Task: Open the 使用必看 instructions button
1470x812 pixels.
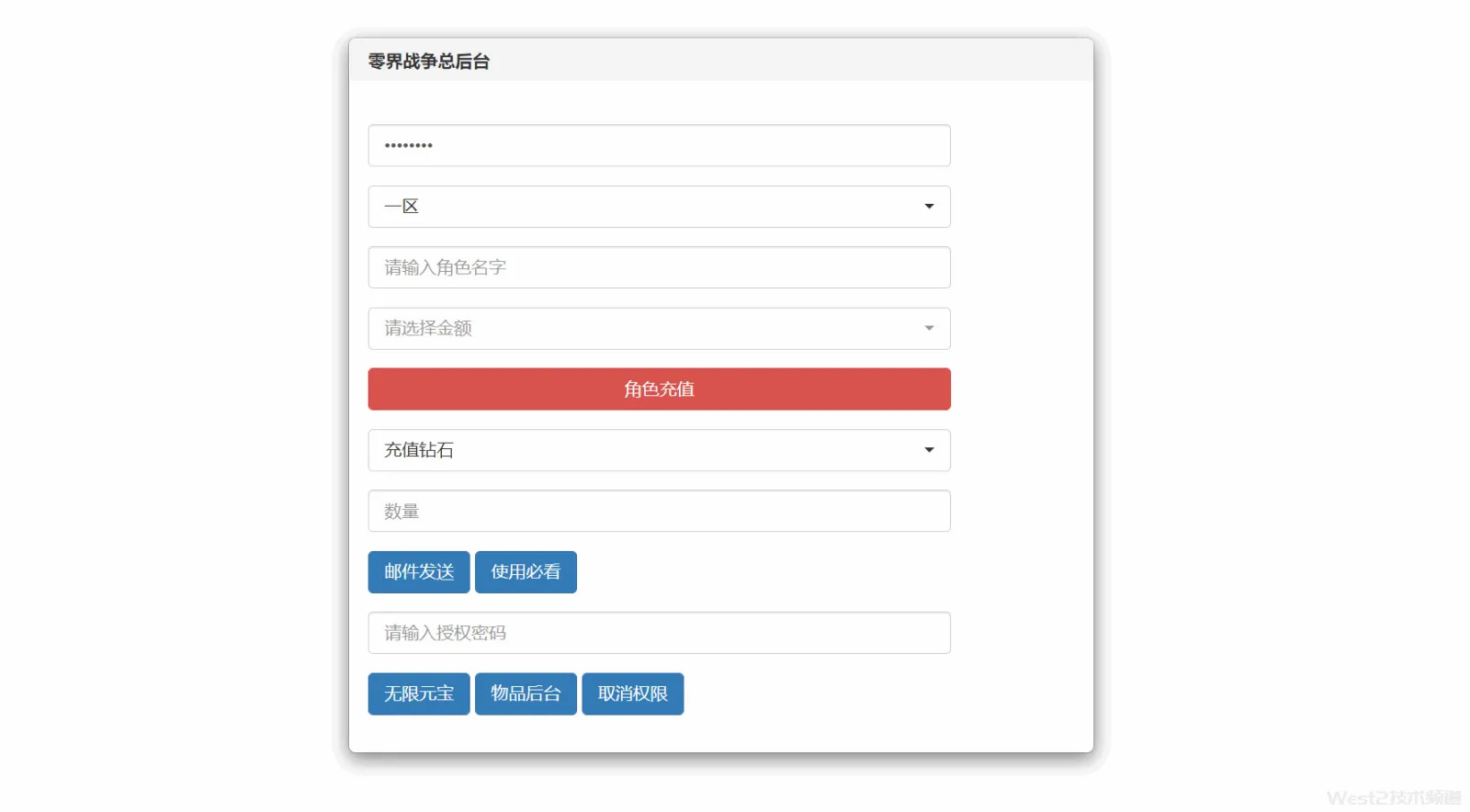Action: tap(526, 572)
